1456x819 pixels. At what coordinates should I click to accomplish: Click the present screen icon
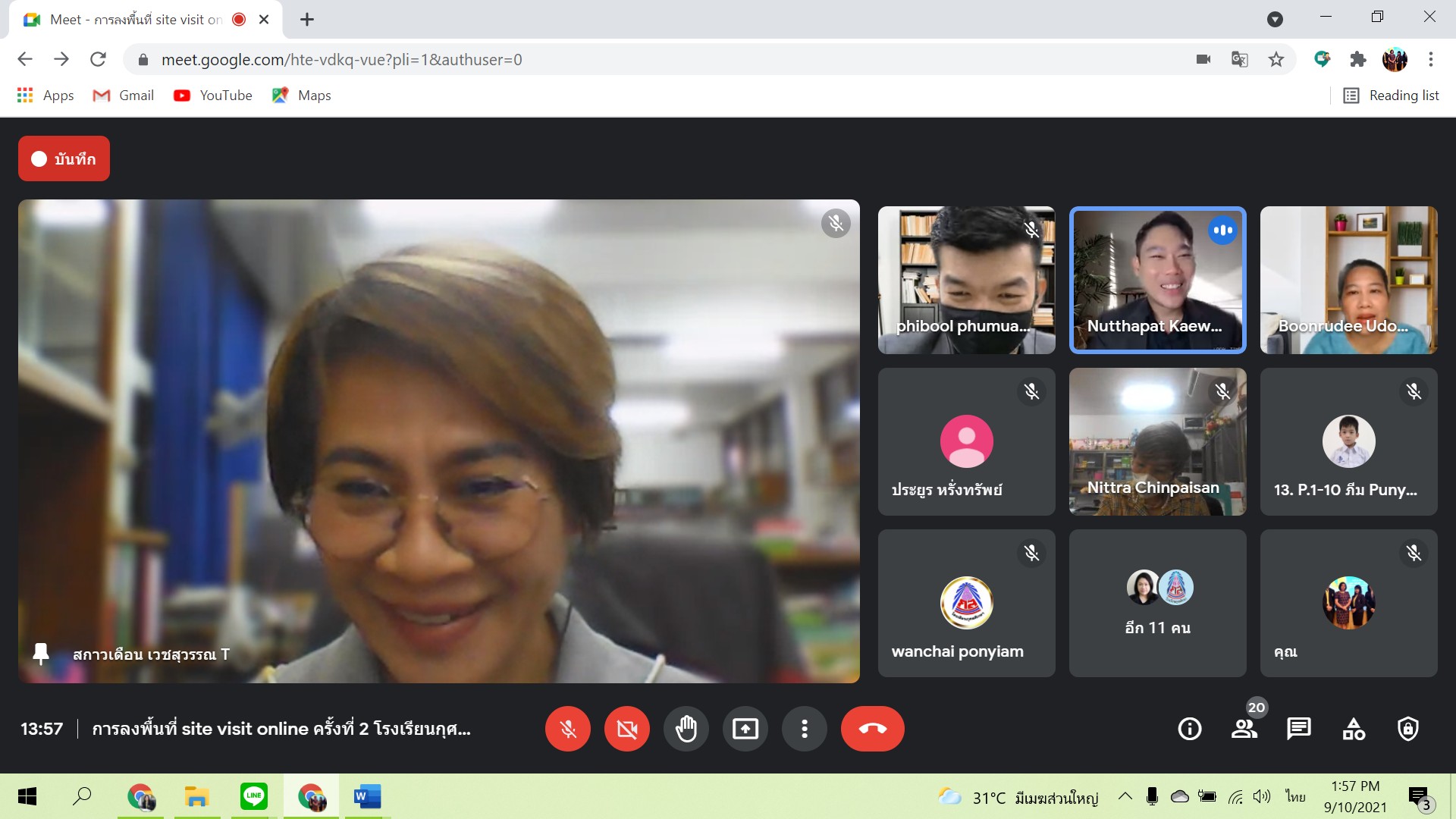(745, 729)
